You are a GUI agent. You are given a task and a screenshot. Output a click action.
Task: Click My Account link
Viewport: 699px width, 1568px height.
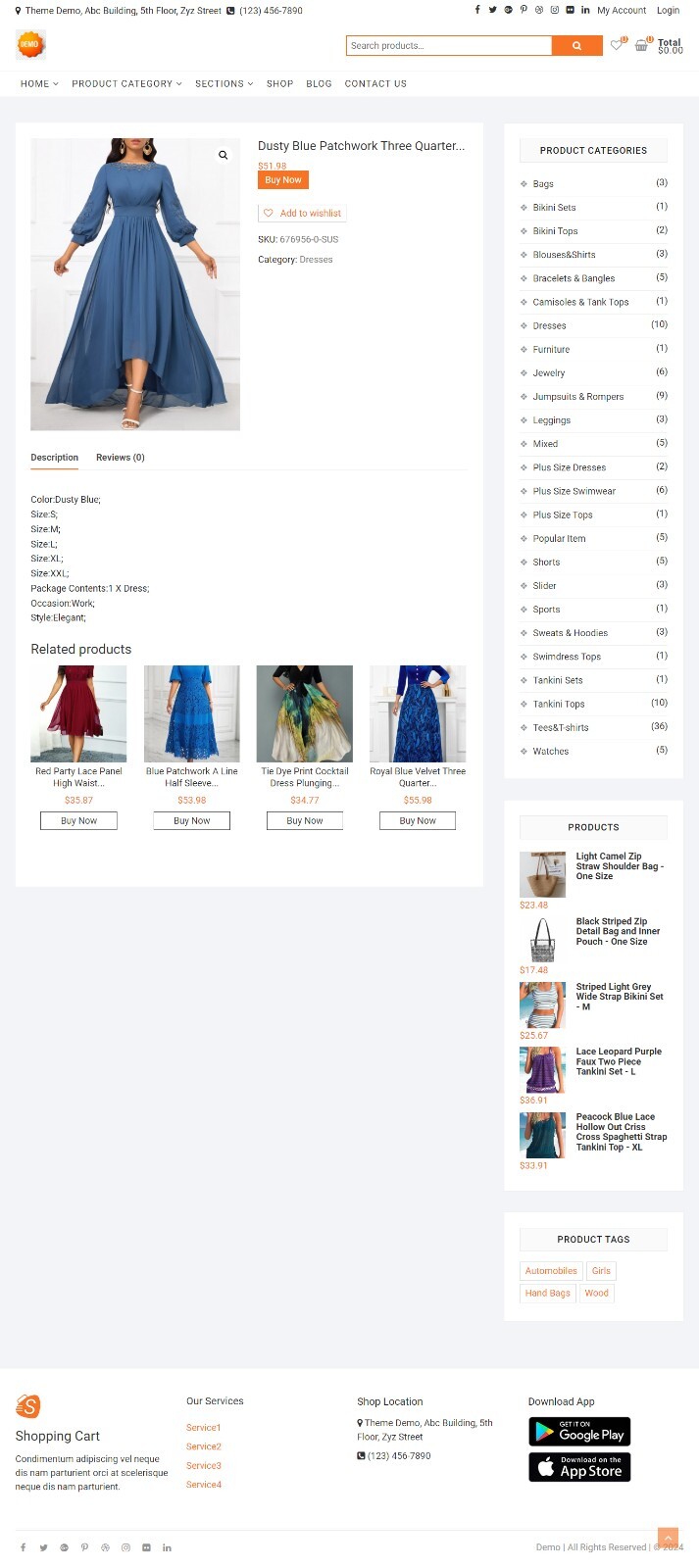coord(622,10)
